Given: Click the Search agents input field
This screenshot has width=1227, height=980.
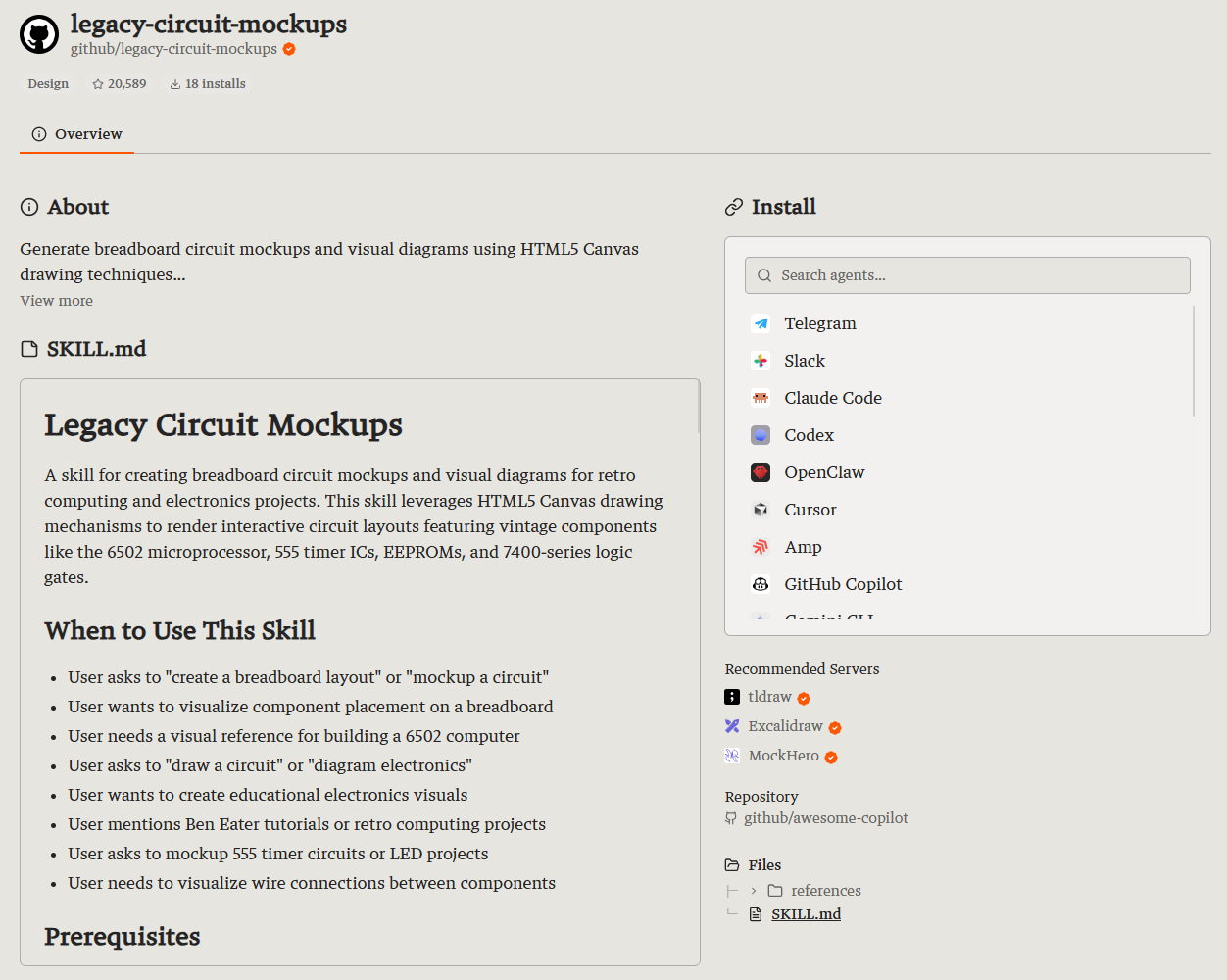Looking at the screenshot, I should 967,275.
